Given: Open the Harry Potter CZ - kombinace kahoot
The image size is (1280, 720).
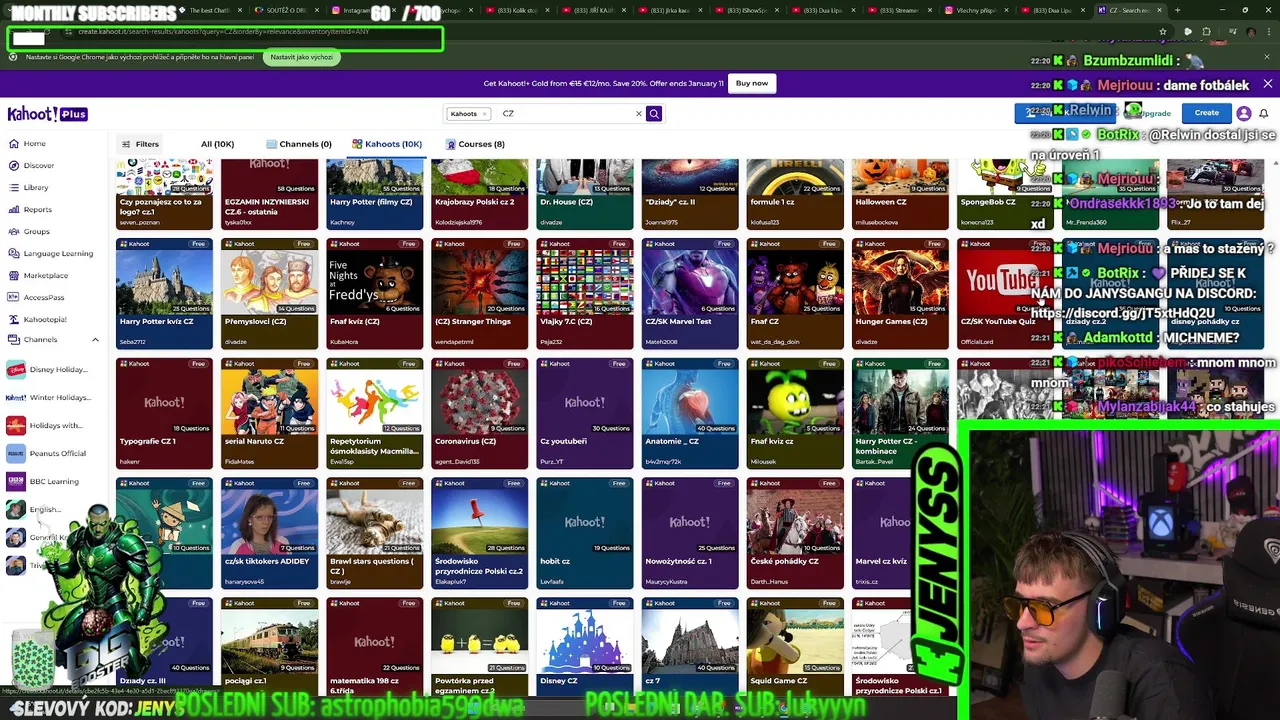Looking at the screenshot, I should click(900, 414).
